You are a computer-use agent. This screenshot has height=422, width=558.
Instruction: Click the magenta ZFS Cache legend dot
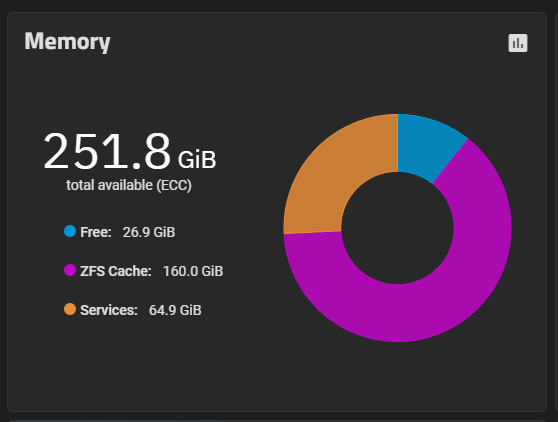click(x=70, y=270)
